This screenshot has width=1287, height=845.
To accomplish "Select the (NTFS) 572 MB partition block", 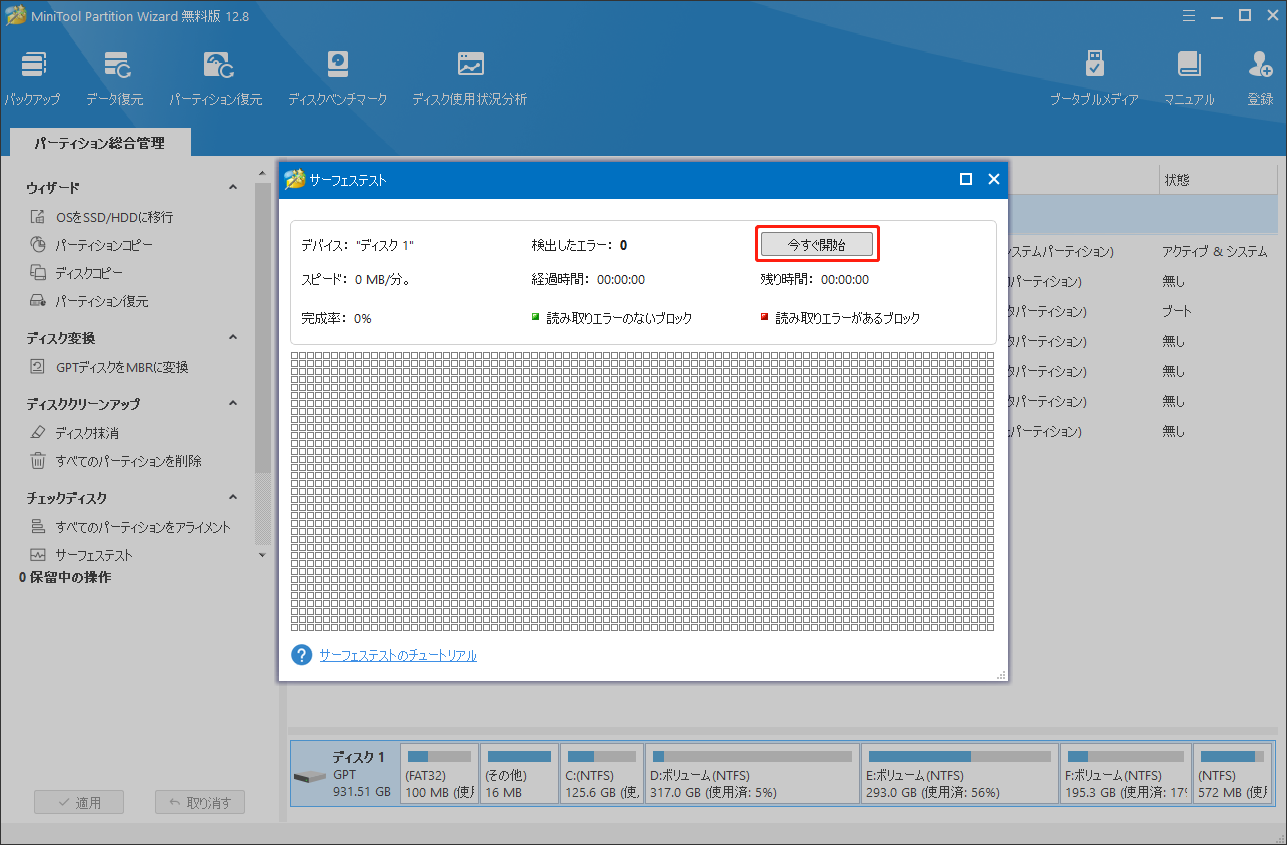I will pyautogui.click(x=1233, y=773).
